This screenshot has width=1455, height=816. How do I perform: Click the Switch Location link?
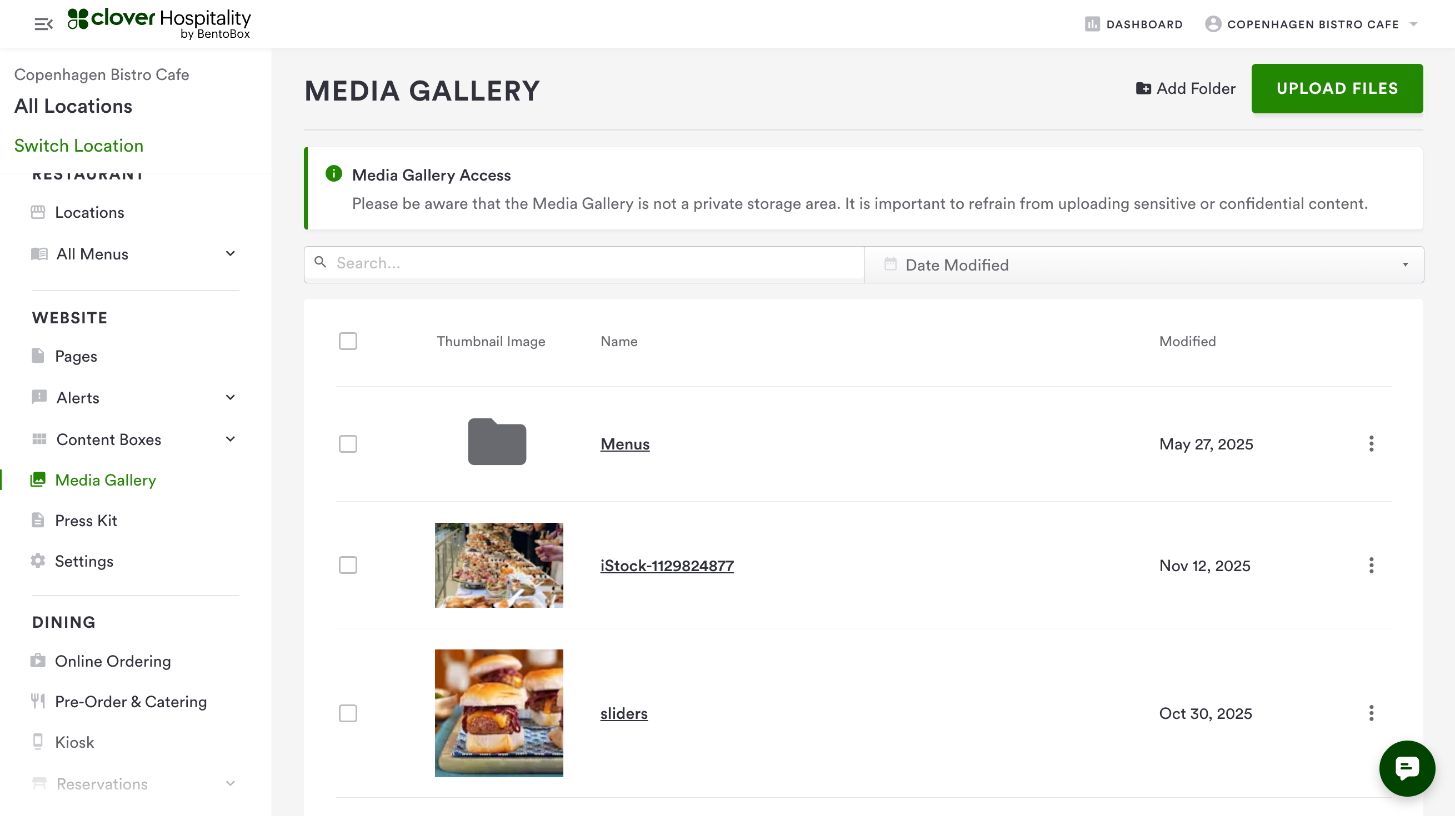tap(79, 146)
